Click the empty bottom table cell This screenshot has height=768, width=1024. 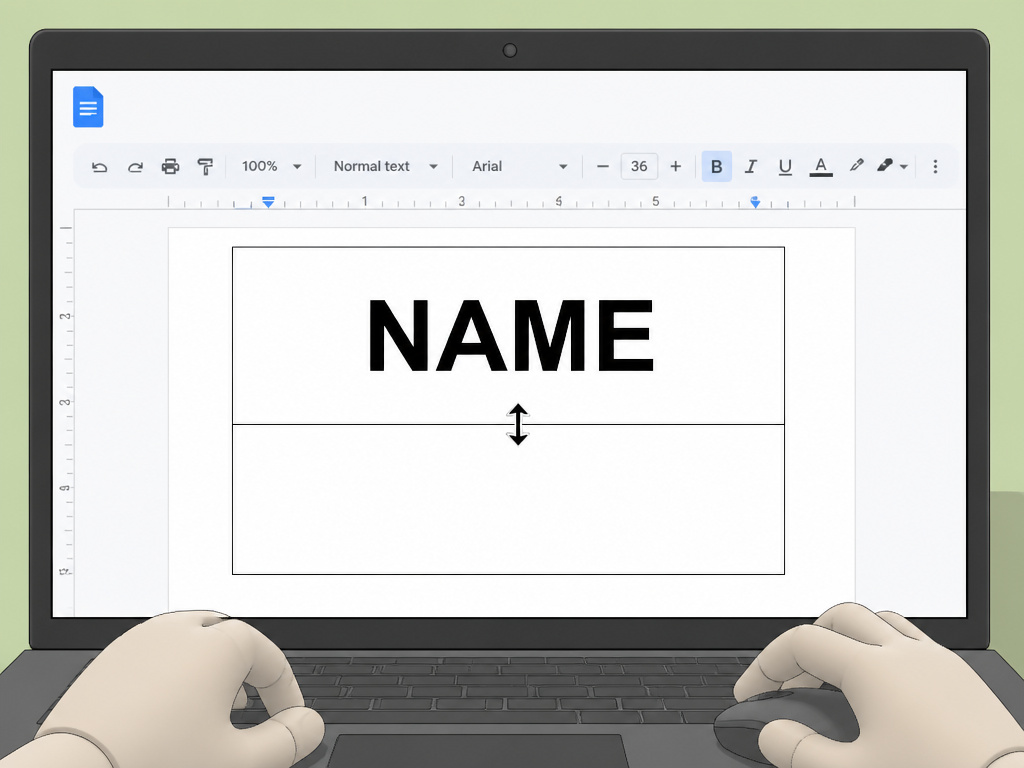[x=508, y=500]
